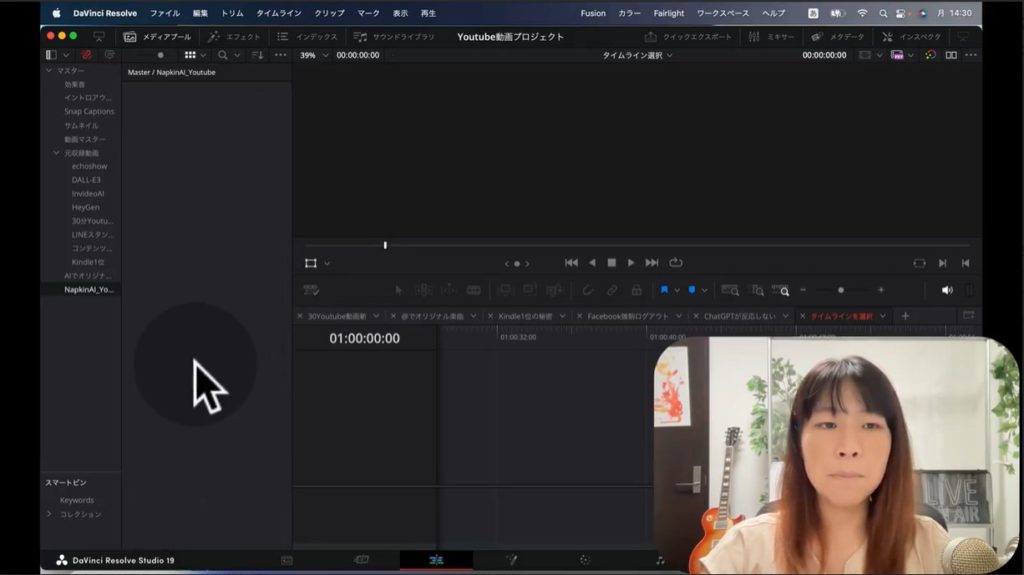
Task: Open the Fairlight page music note icon
Action: [659, 560]
